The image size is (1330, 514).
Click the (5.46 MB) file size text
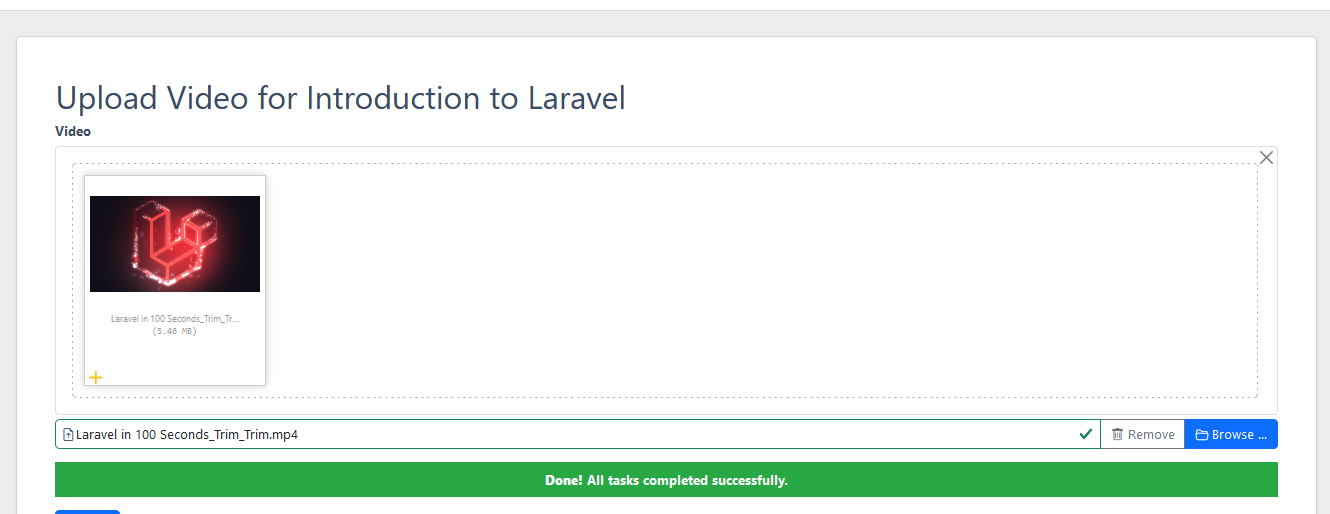point(175,331)
